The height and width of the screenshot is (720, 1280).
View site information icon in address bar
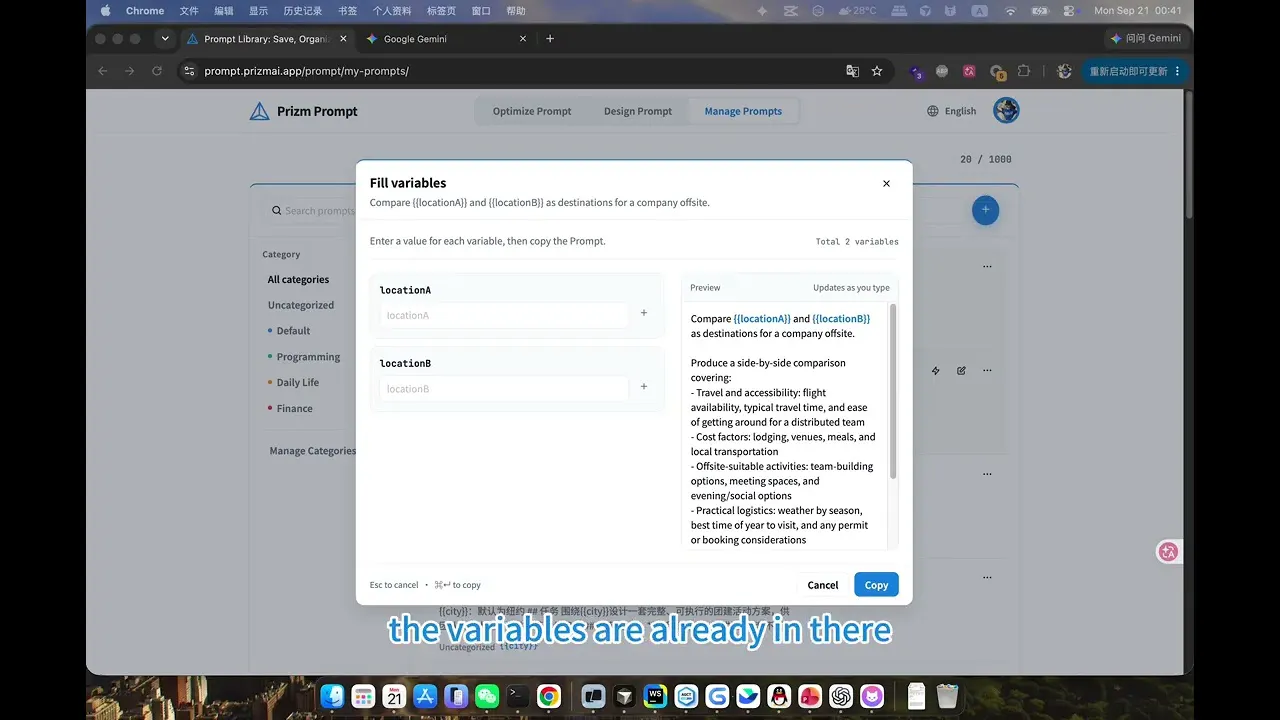coord(190,71)
